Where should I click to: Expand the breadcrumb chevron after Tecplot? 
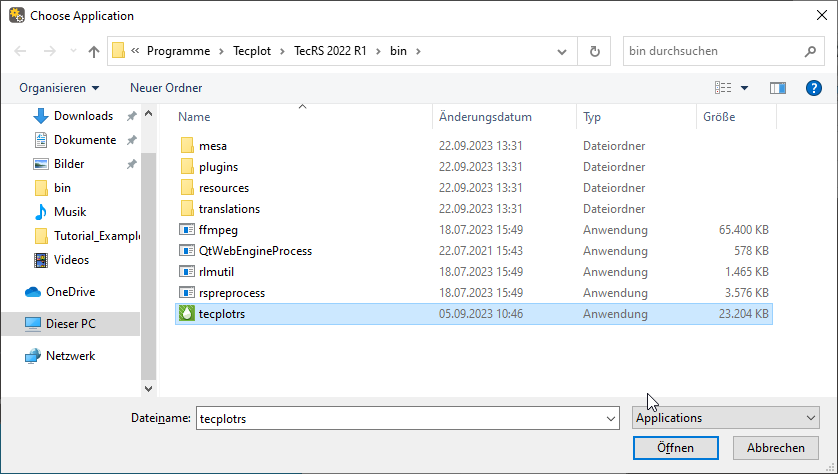[282, 51]
